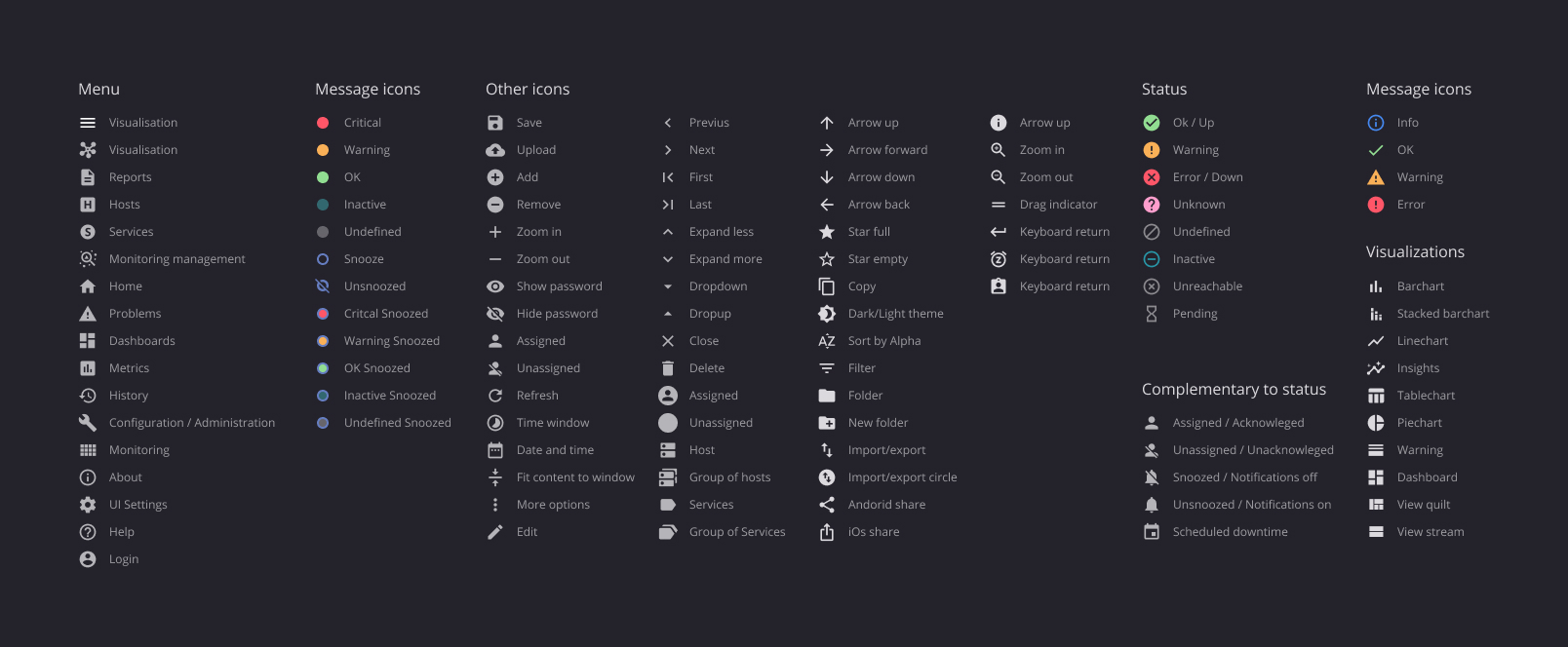Select the Scheduled downtime calendar icon
This screenshot has width=1568, height=647.
point(1152,532)
